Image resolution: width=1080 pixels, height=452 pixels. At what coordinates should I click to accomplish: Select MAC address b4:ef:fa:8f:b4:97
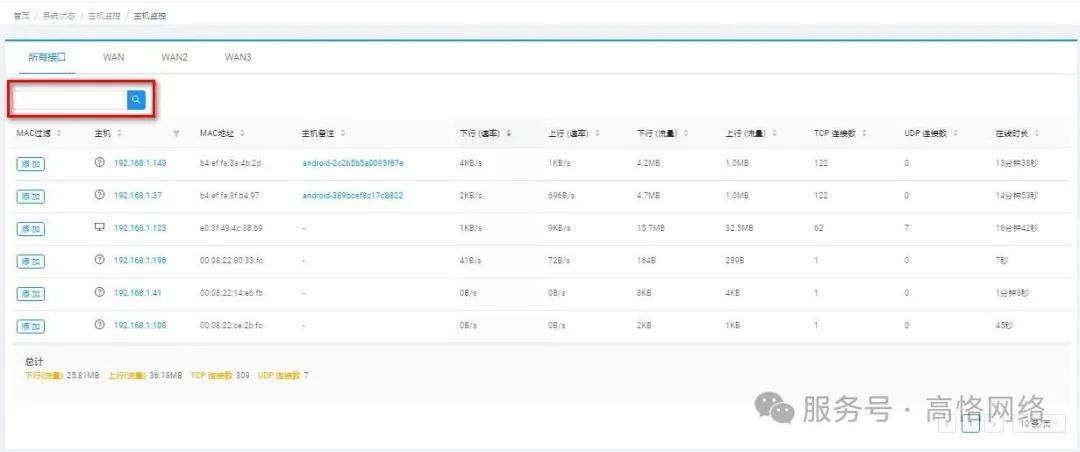click(x=230, y=196)
